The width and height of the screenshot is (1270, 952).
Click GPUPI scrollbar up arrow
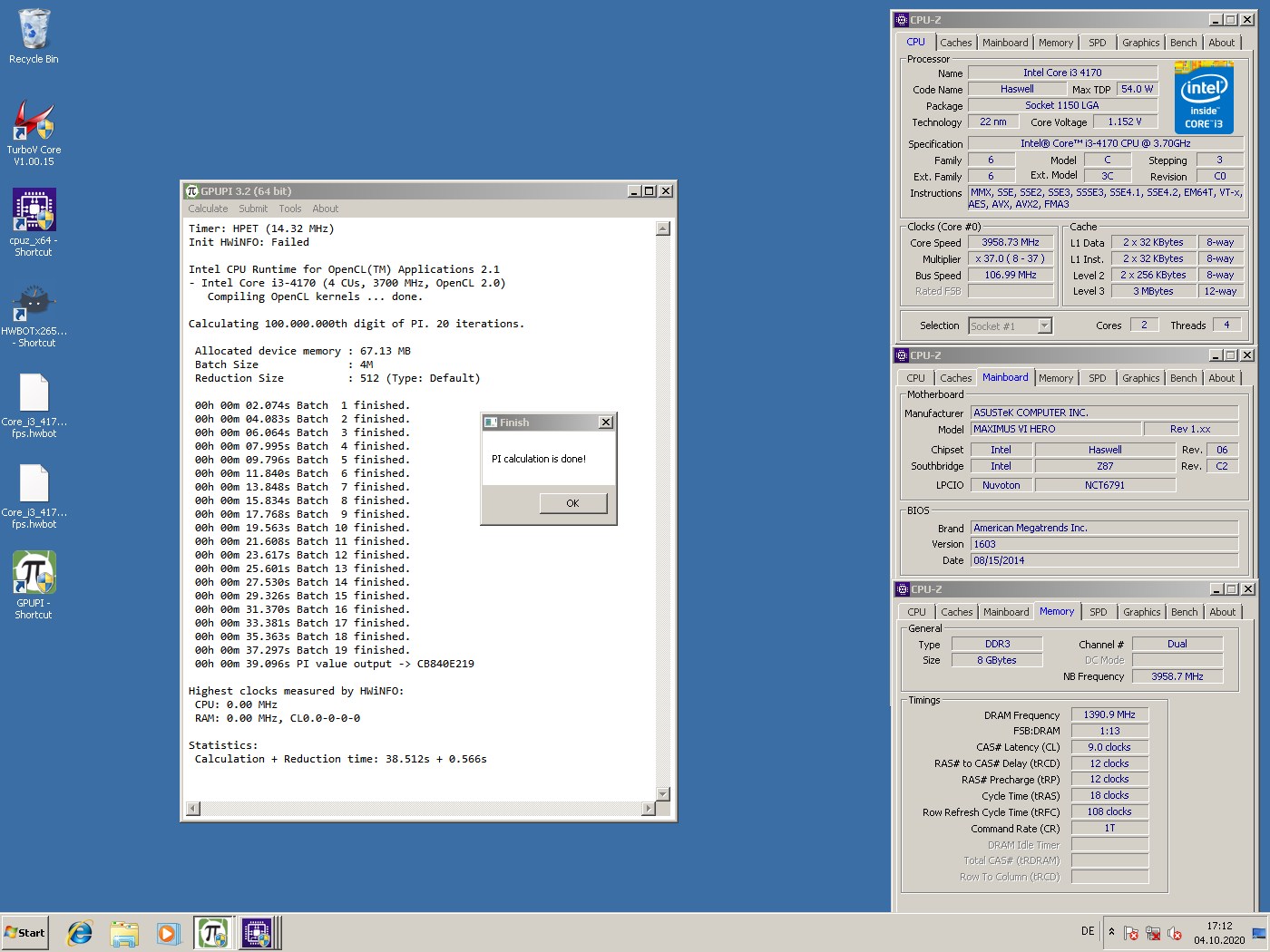click(662, 228)
